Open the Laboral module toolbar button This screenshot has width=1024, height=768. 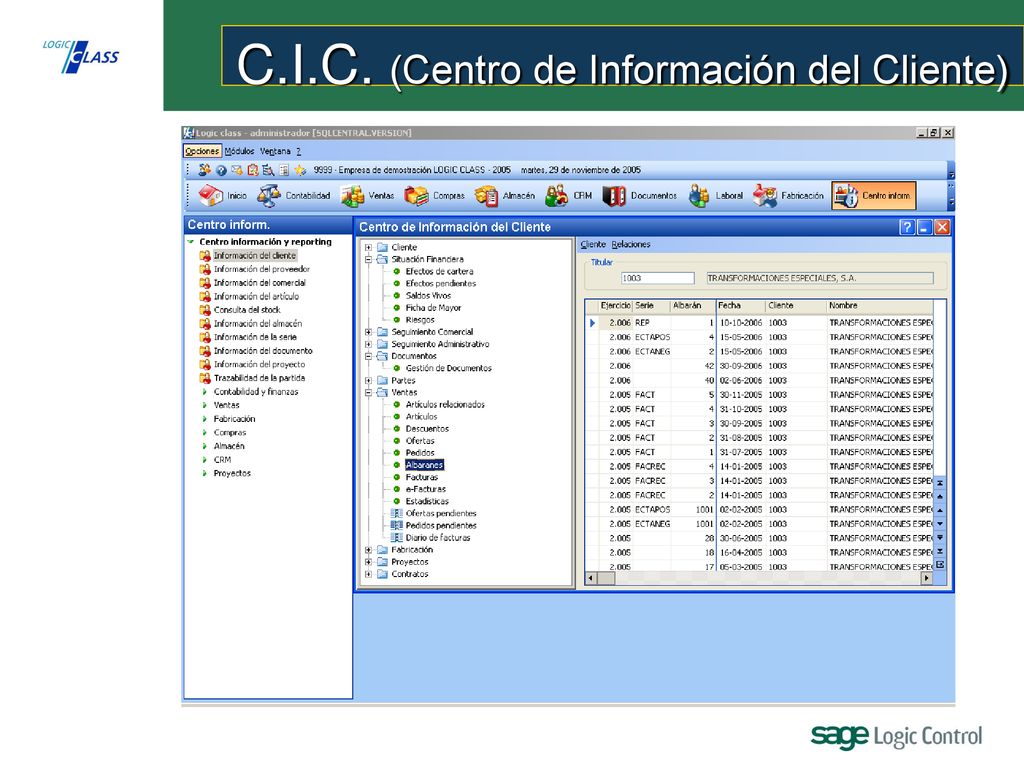pyautogui.click(x=716, y=195)
